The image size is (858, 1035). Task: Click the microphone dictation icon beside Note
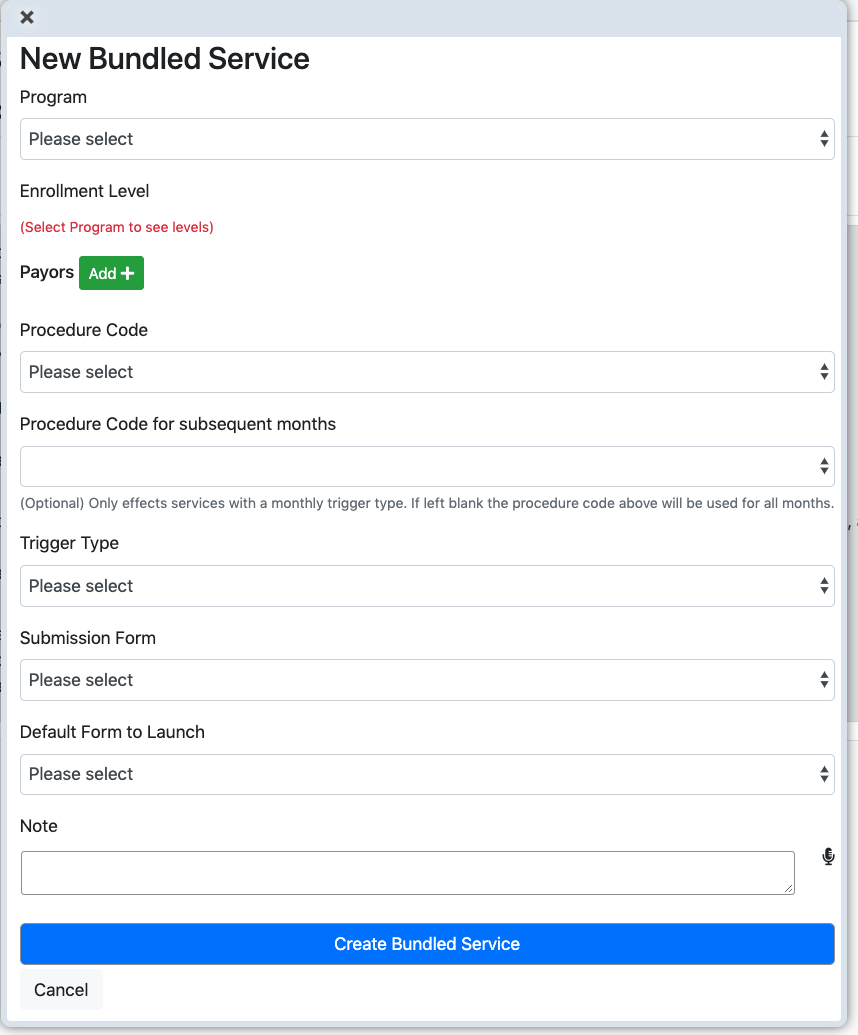[828, 857]
